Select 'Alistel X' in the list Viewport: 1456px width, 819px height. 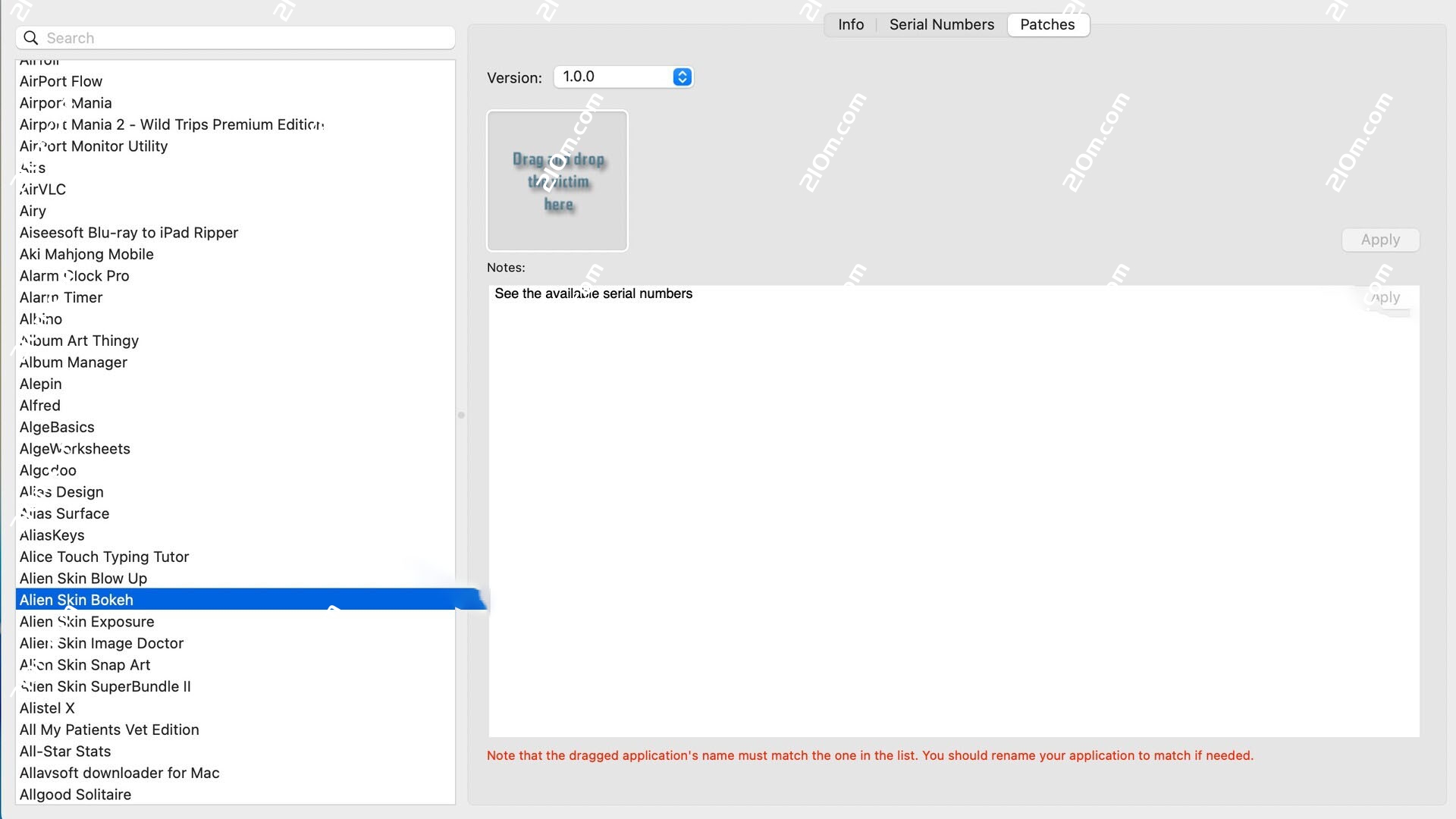235,708
